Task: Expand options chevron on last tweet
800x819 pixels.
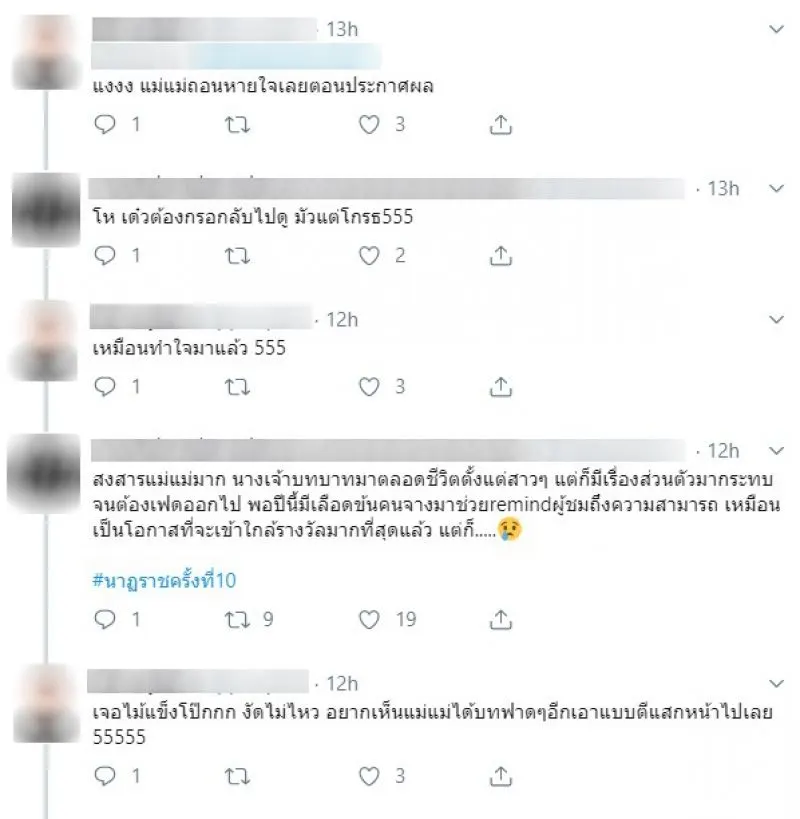Action: (777, 683)
